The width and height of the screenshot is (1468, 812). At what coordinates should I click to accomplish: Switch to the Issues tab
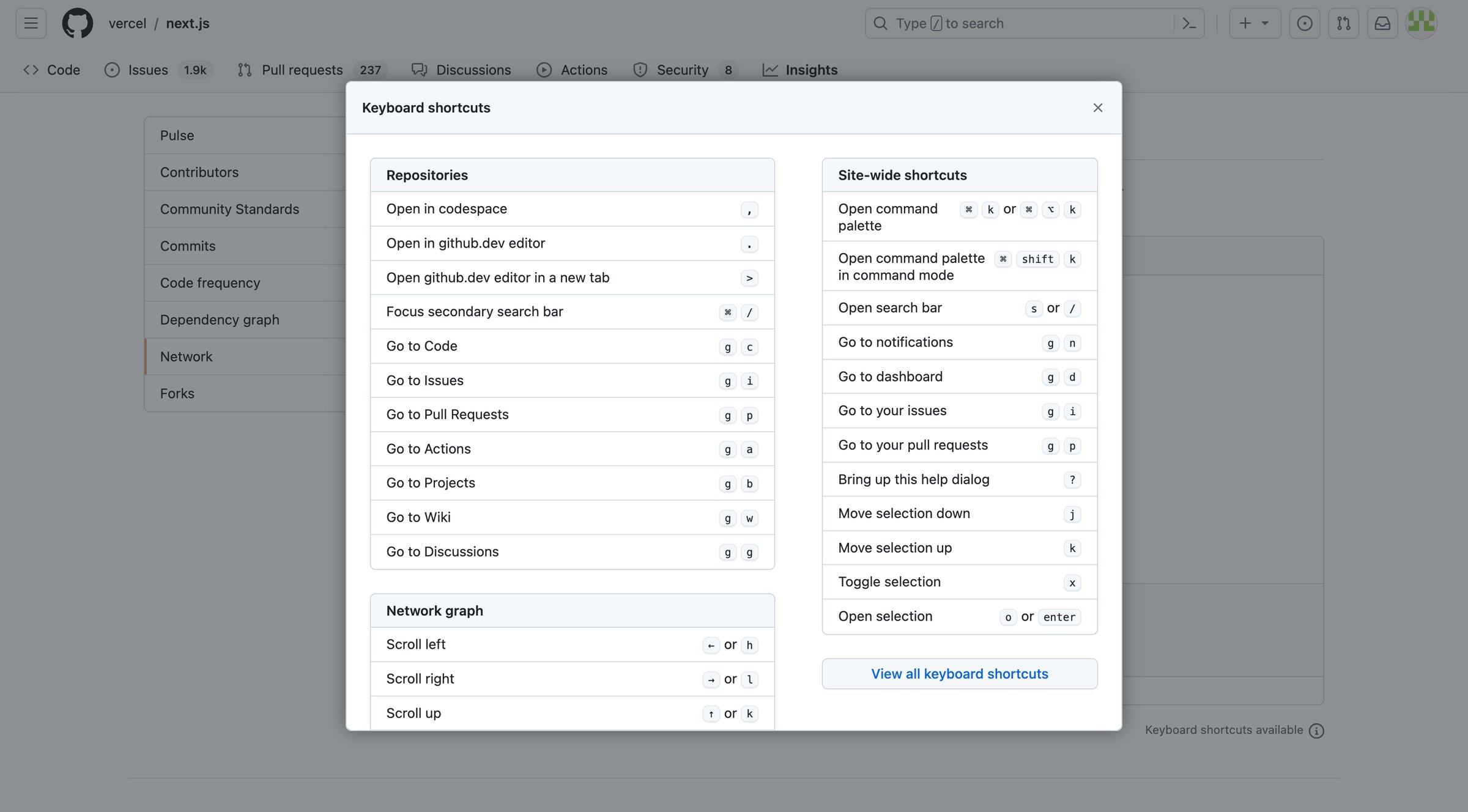pos(158,70)
